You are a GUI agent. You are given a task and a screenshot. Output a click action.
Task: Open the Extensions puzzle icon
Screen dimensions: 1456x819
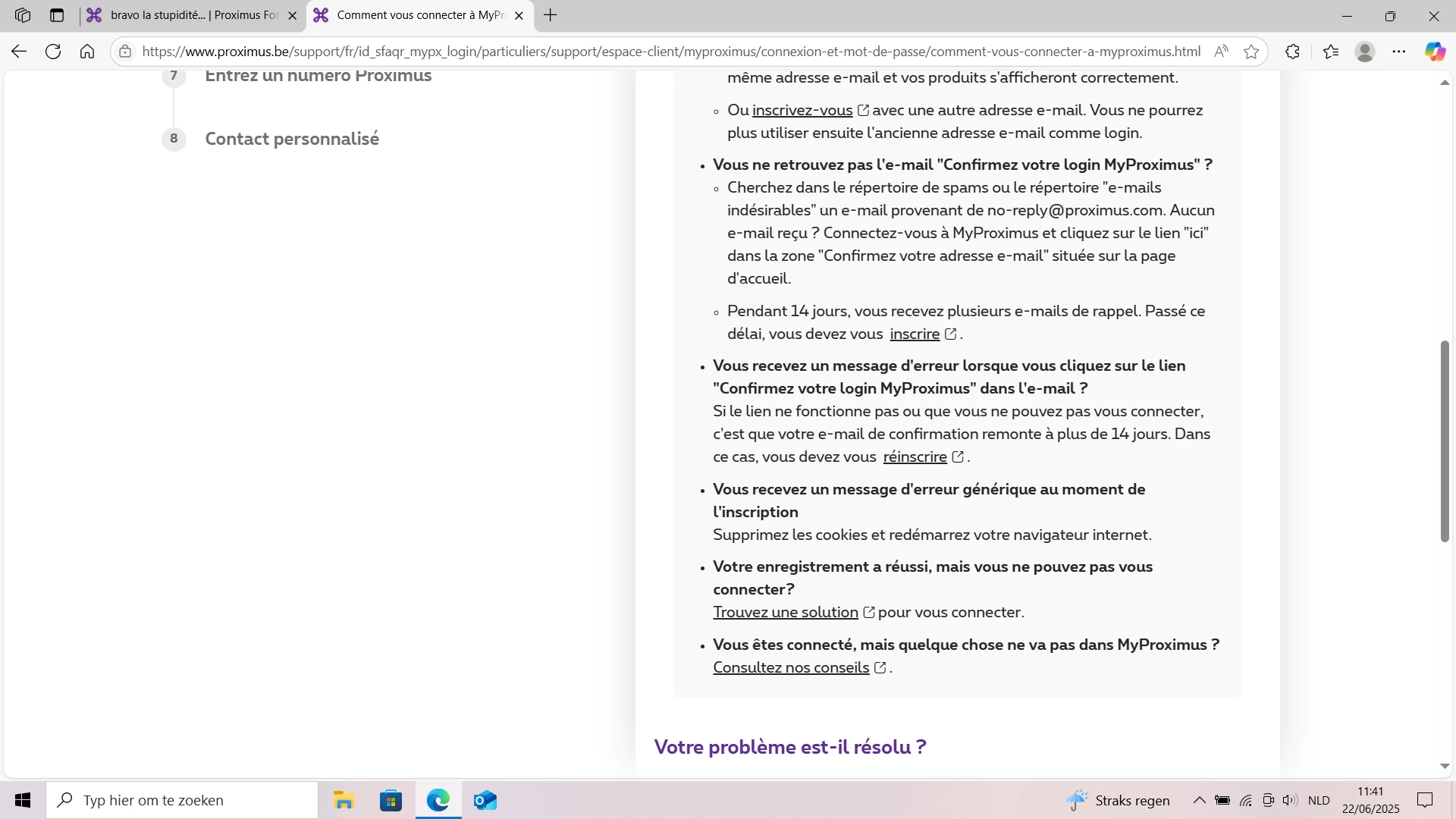click(1293, 52)
